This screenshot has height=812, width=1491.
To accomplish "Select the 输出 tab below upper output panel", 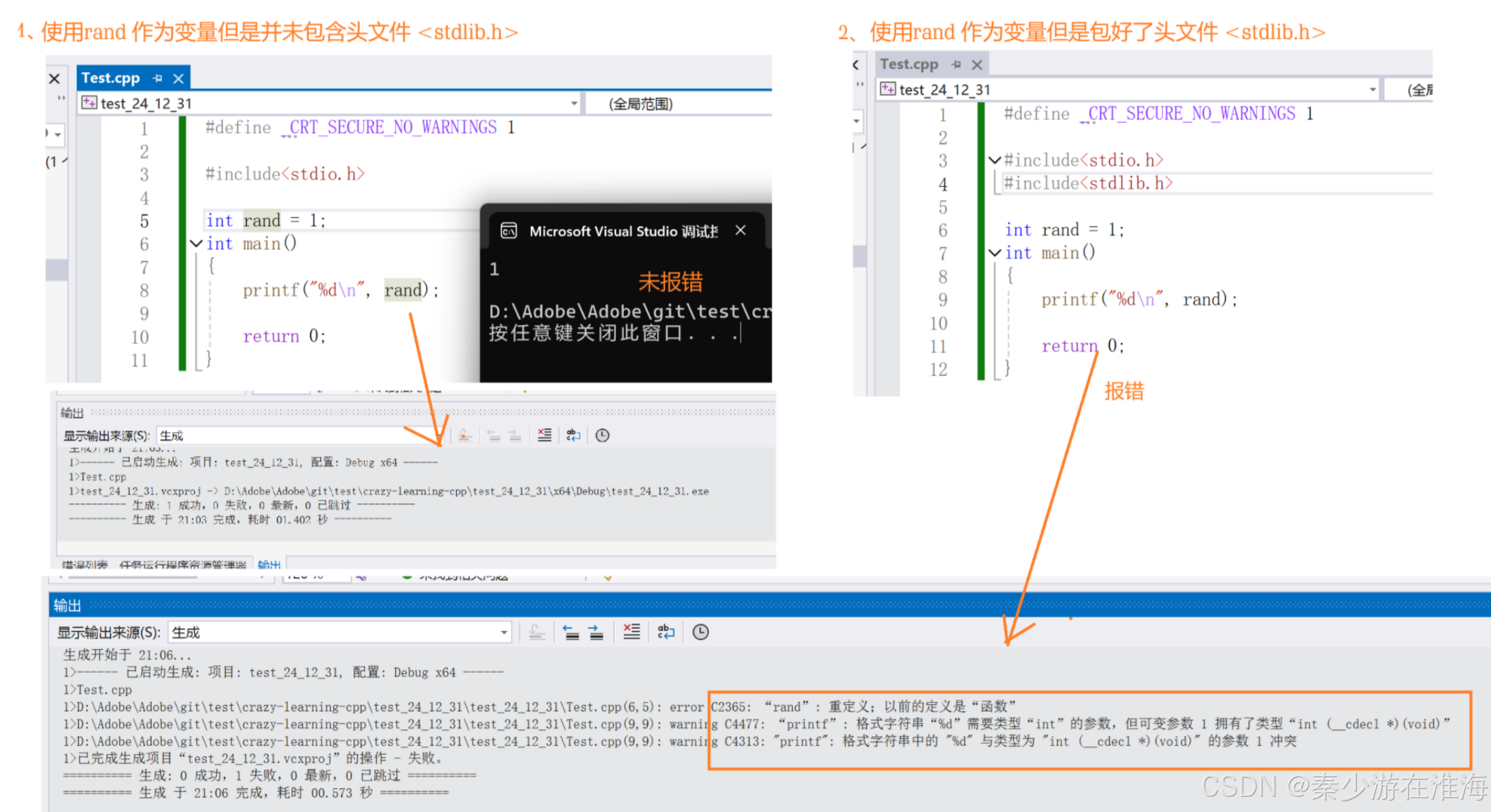I will (x=269, y=564).
